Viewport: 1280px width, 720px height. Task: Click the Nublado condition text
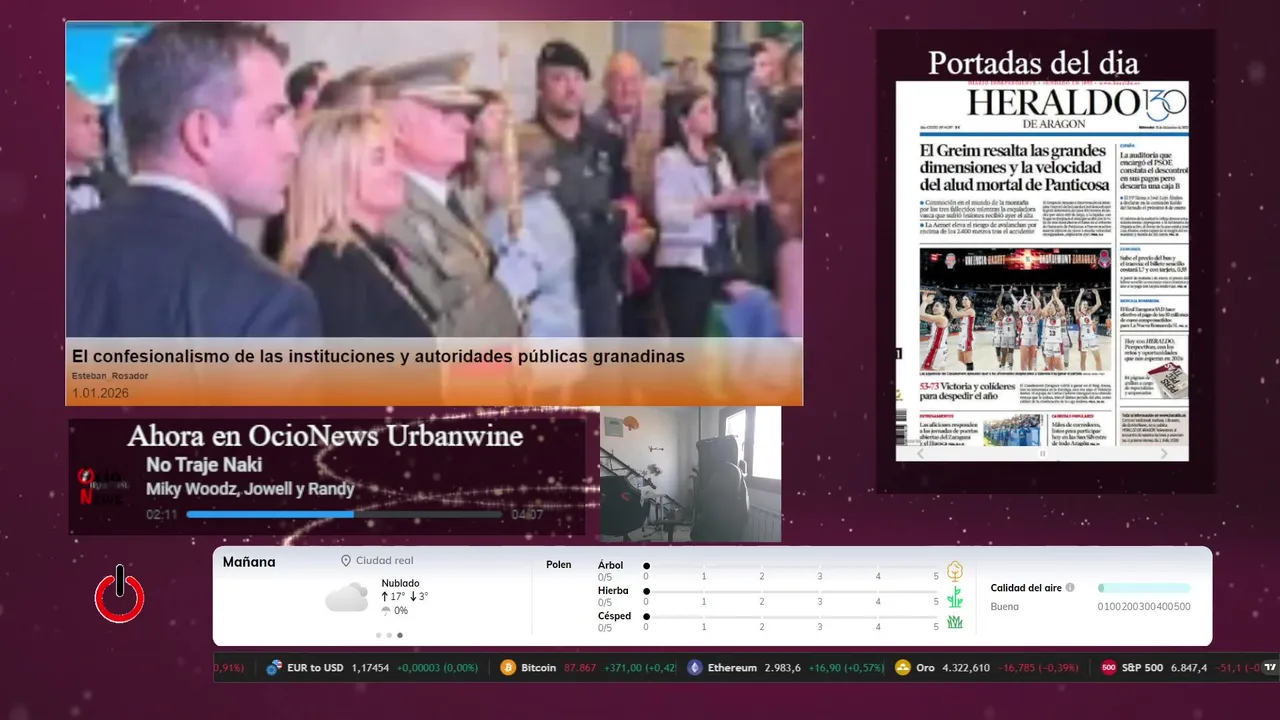pyautogui.click(x=400, y=583)
